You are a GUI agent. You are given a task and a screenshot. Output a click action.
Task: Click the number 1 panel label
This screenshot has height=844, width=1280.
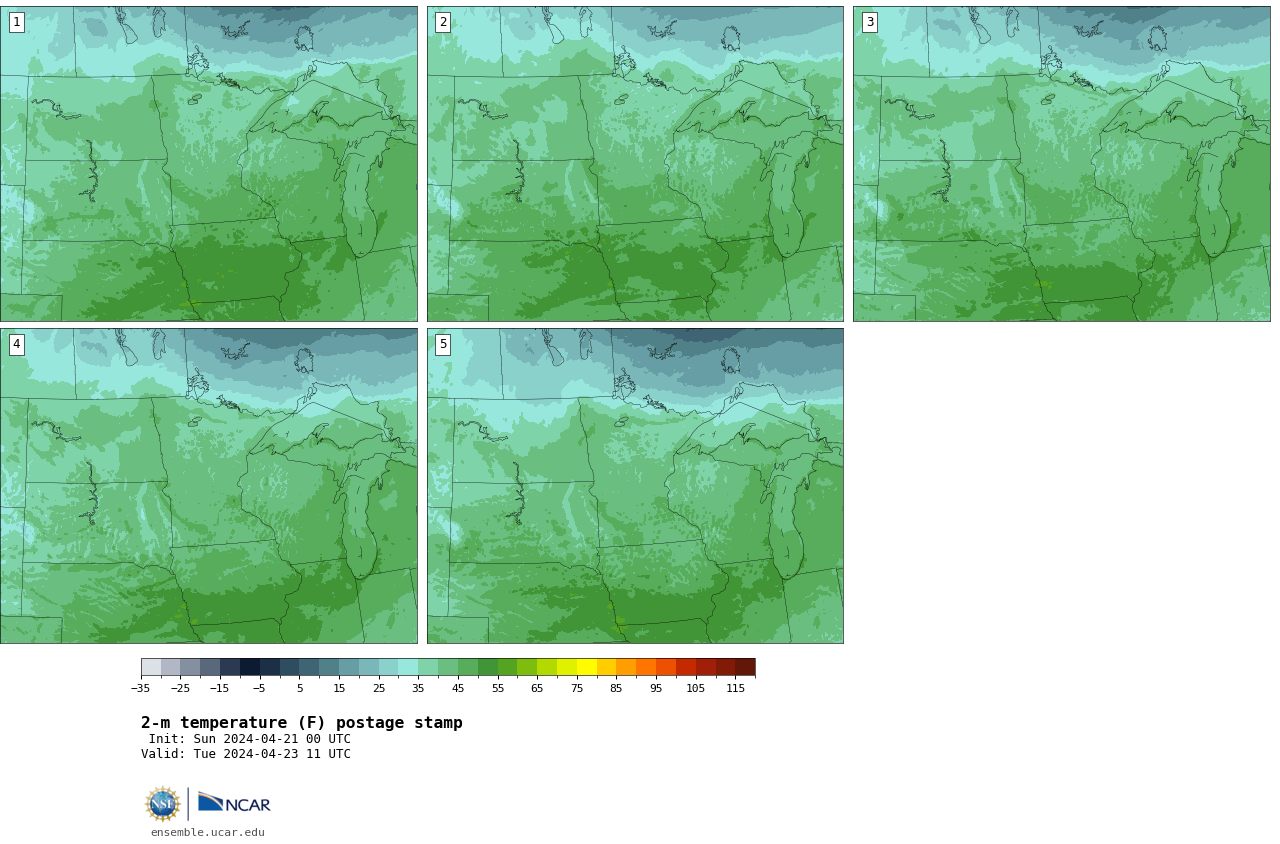(17, 22)
